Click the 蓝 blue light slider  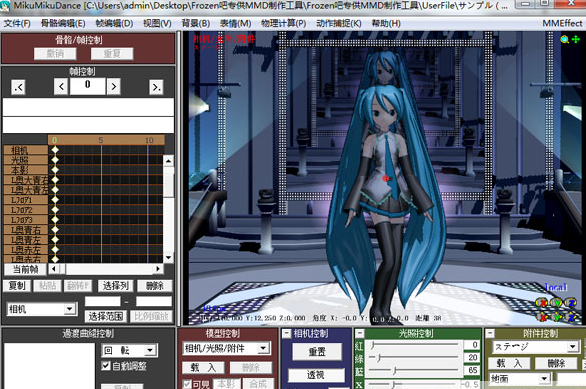(x=414, y=370)
